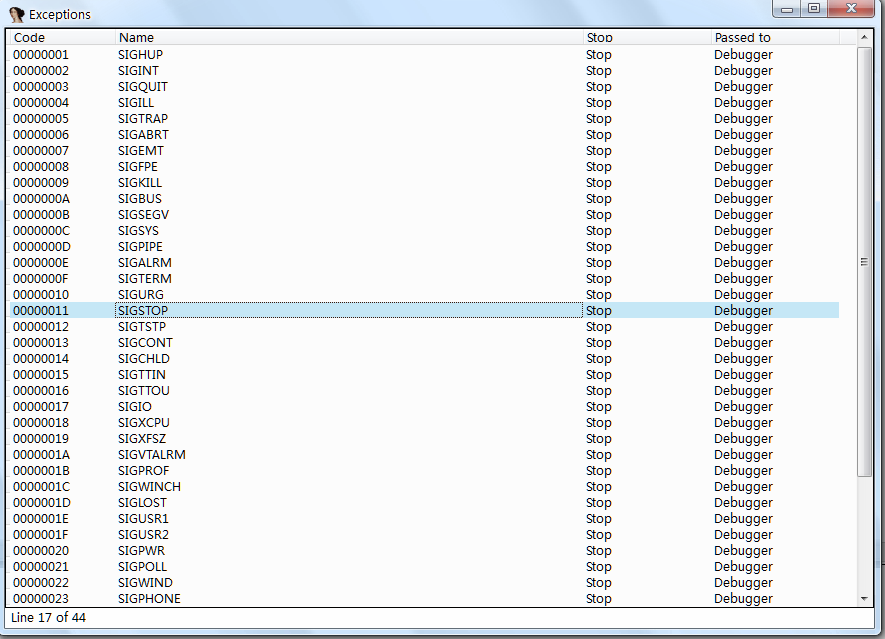Click the highlighted SIGSTOP name cell
Viewport: 885px width, 639px height.
(349, 310)
